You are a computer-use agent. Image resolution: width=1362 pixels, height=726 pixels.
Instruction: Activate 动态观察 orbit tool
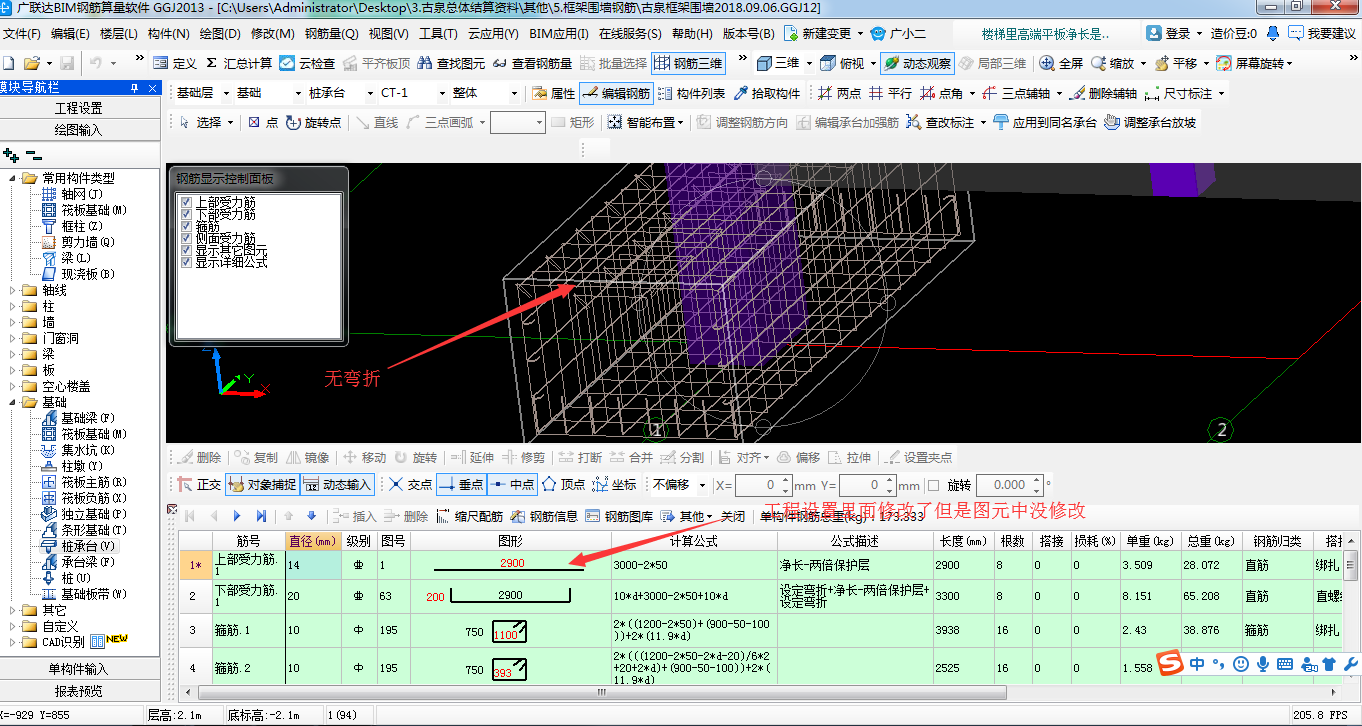pos(916,63)
